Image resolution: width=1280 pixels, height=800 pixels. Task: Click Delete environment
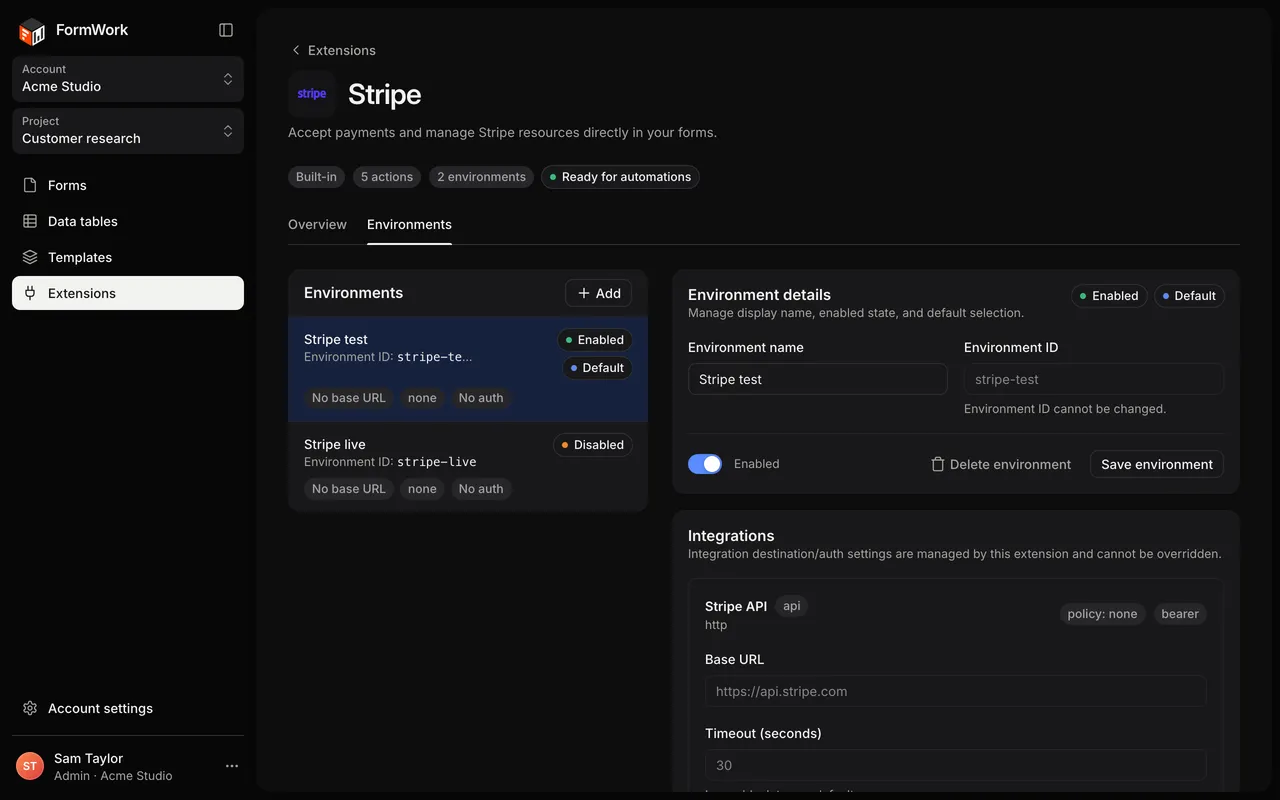tap(1000, 464)
